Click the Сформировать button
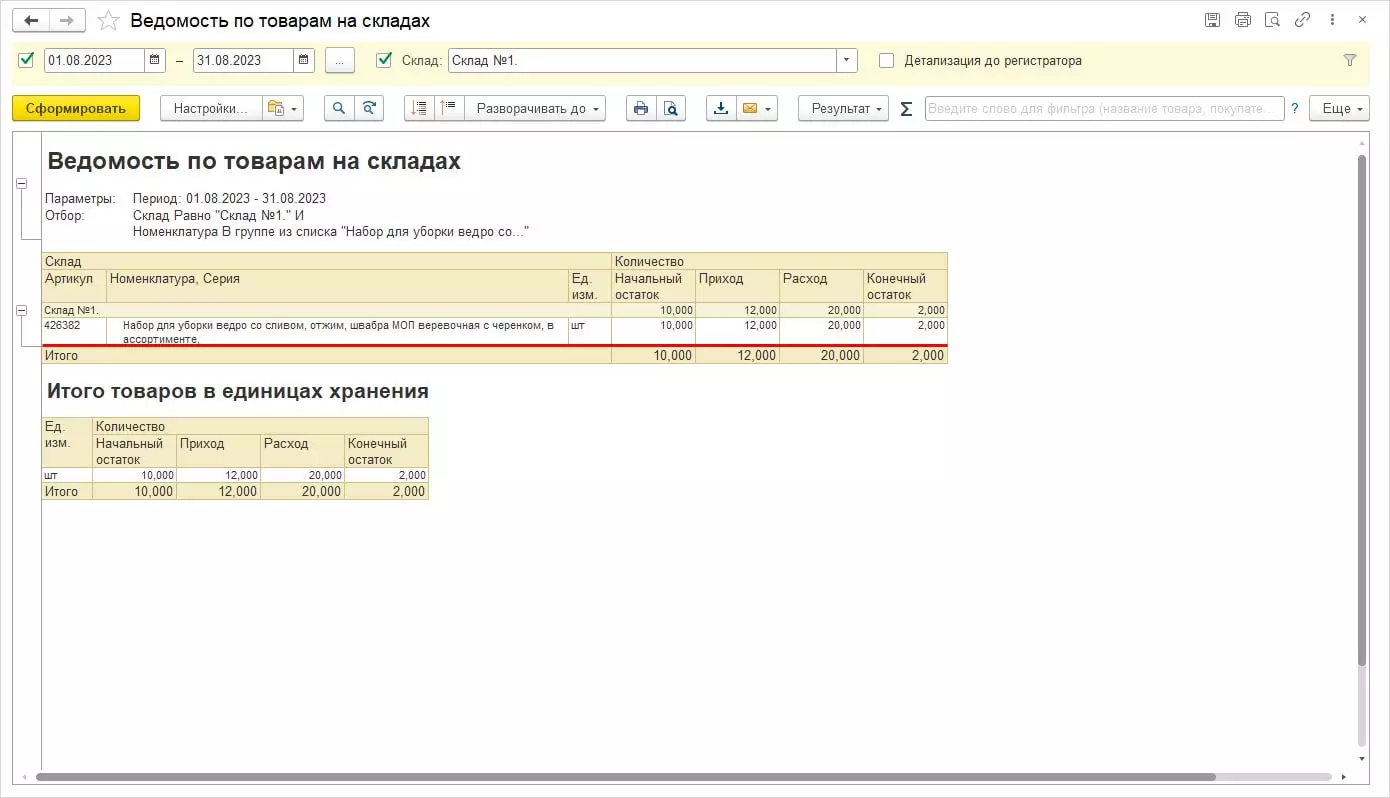The width and height of the screenshot is (1390, 798). pos(76,108)
